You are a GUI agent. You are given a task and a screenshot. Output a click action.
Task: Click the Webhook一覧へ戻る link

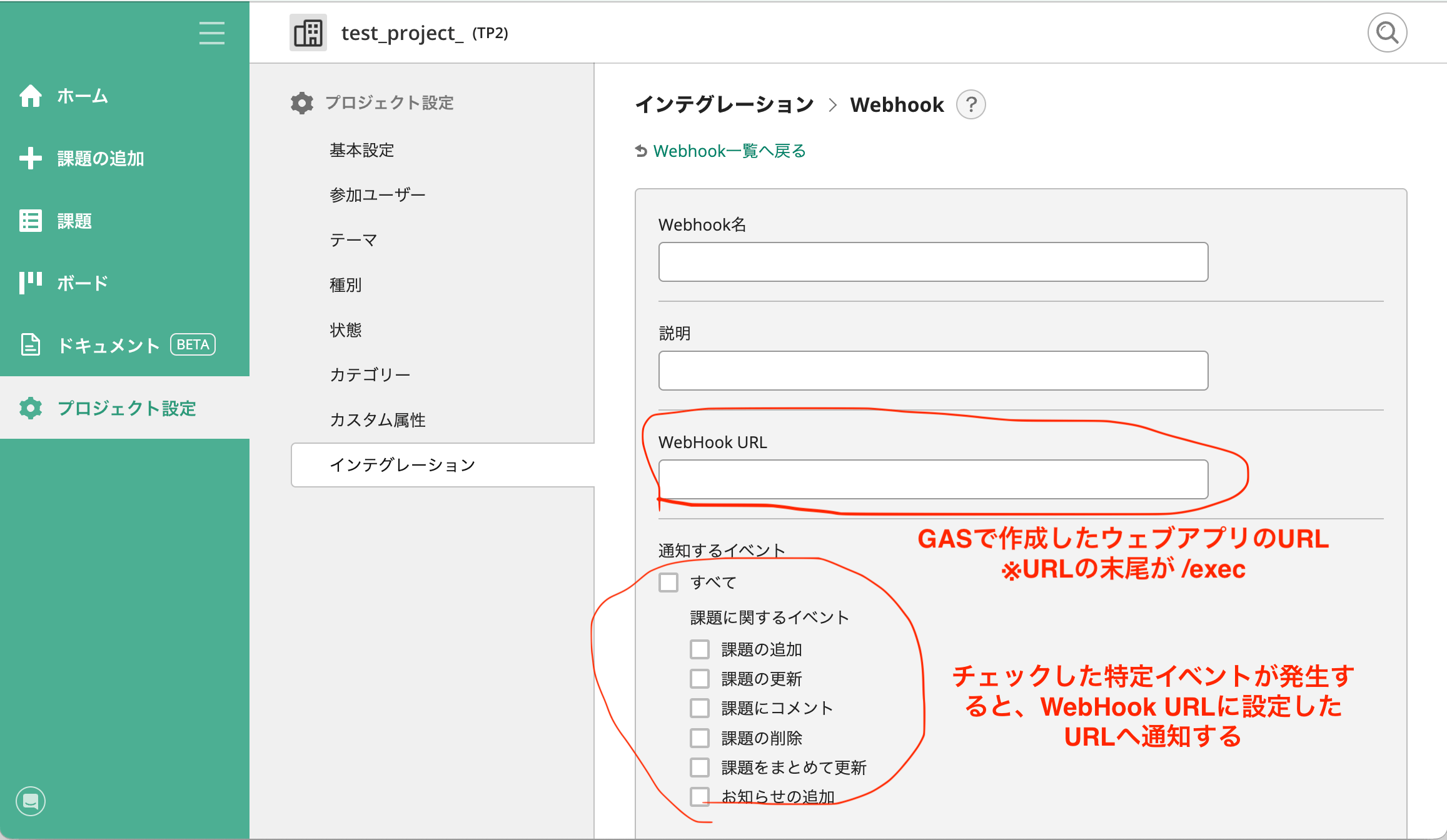tap(729, 151)
